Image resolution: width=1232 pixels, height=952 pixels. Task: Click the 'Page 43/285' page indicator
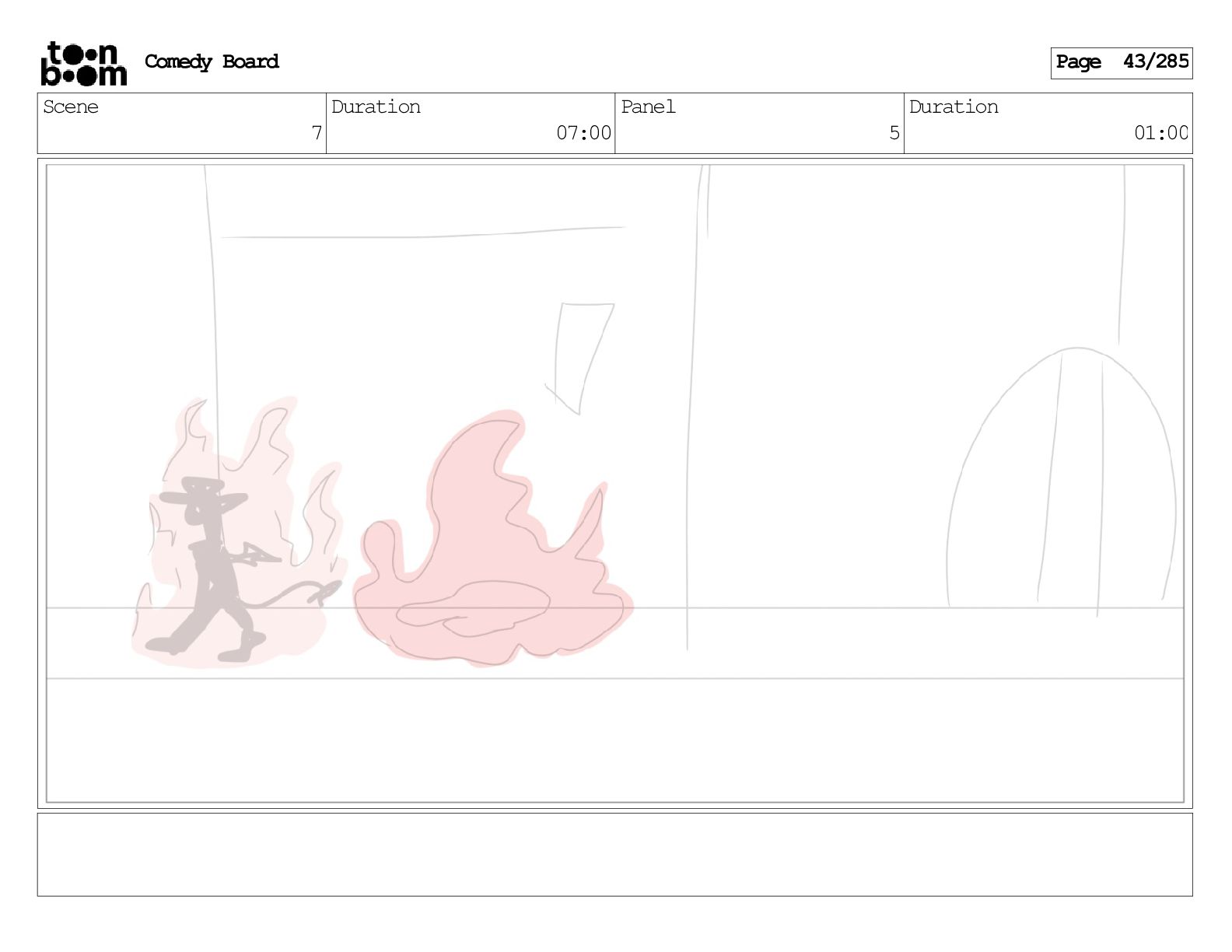click(1121, 62)
